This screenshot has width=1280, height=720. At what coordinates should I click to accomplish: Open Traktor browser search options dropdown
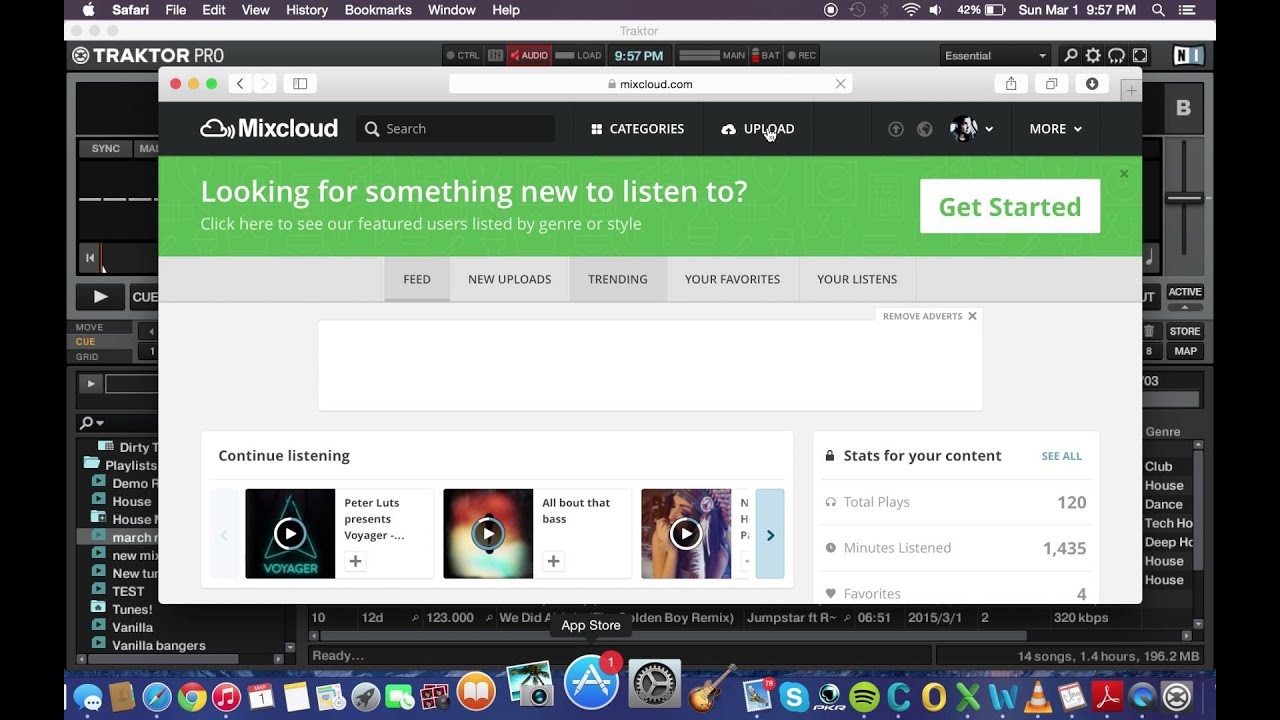[x=93, y=423]
